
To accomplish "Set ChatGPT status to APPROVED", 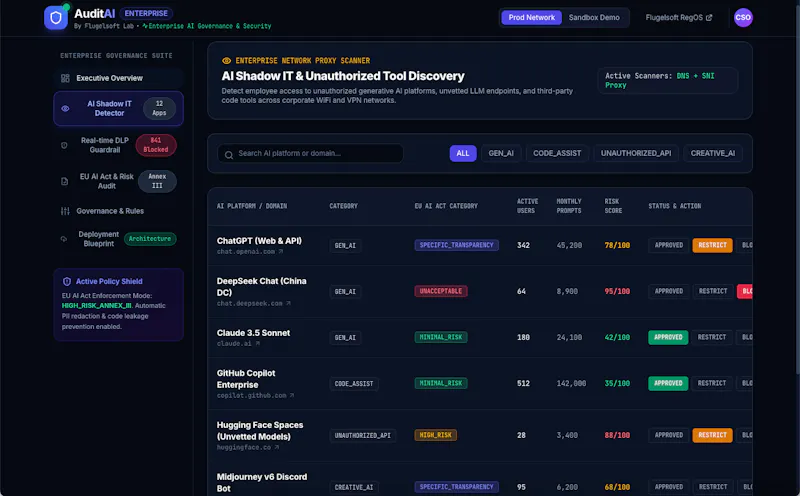I will (x=668, y=245).
